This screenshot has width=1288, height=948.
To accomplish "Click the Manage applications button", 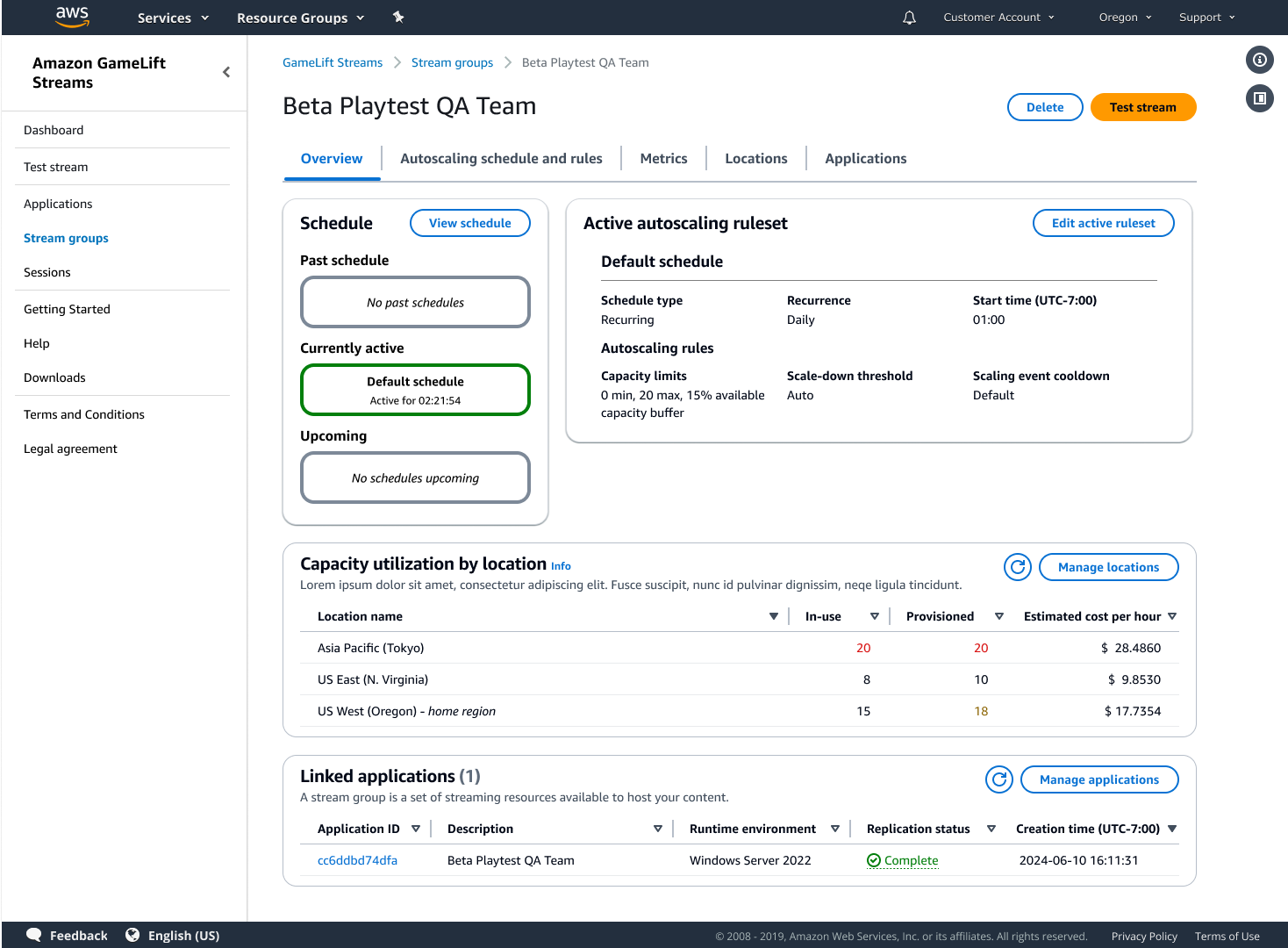I will [x=1099, y=779].
